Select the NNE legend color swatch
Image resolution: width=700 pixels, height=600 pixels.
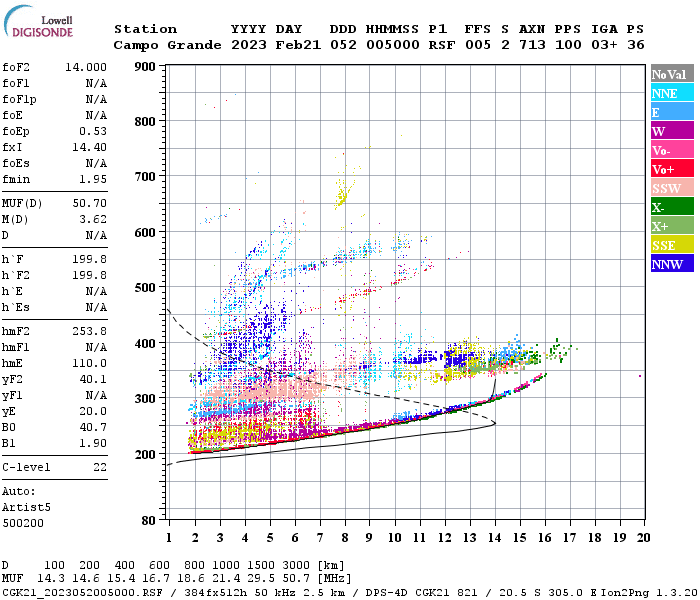coord(672,93)
